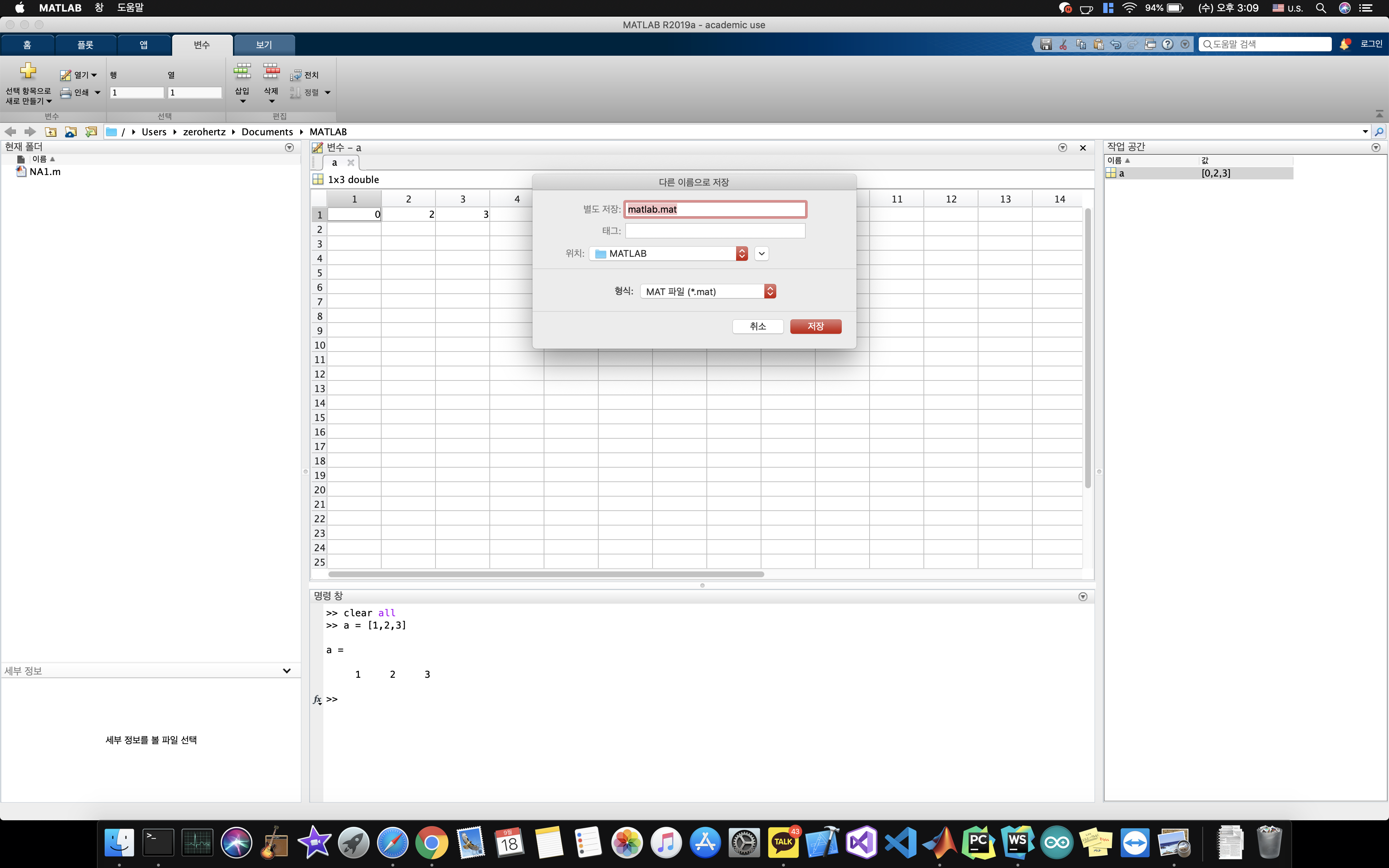The height and width of the screenshot is (868, 1389).
Task: Switch to the 보기 ribbon tab
Action: click(x=264, y=45)
